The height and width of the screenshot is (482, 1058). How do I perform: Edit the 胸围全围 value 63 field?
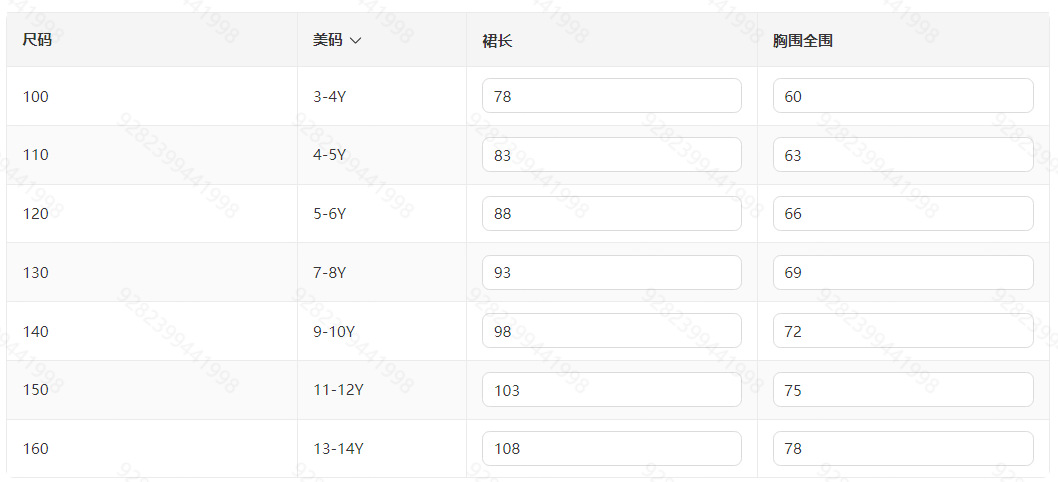point(902,155)
